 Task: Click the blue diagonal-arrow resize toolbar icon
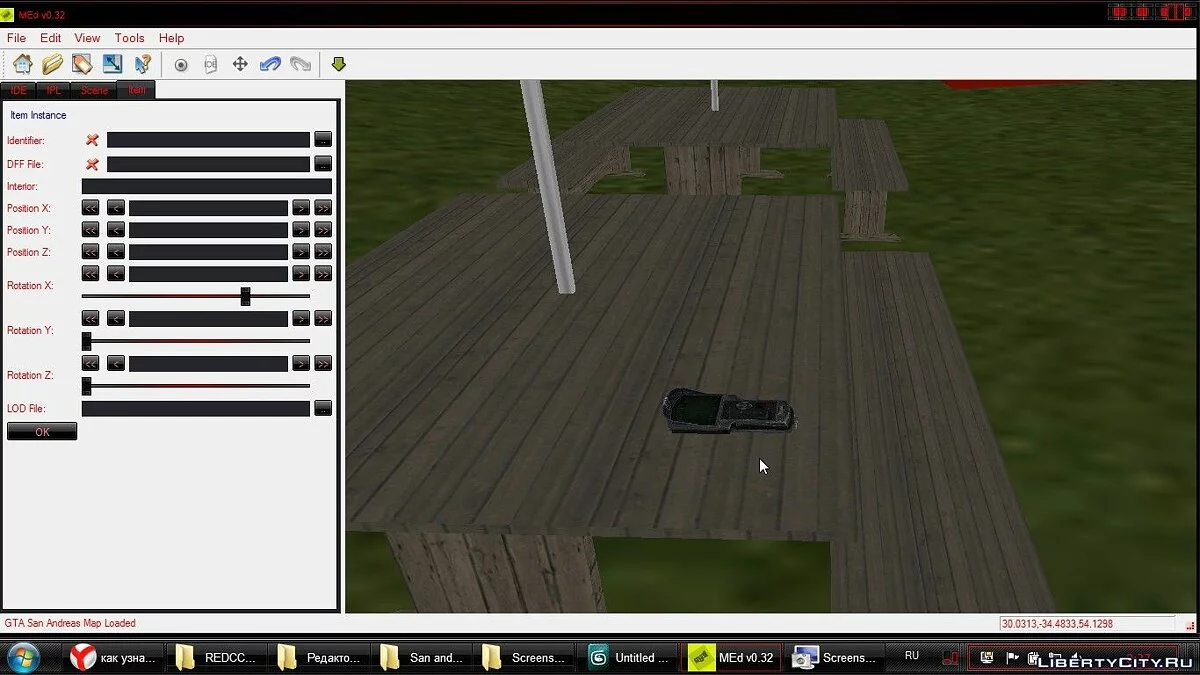(x=112, y=64)
